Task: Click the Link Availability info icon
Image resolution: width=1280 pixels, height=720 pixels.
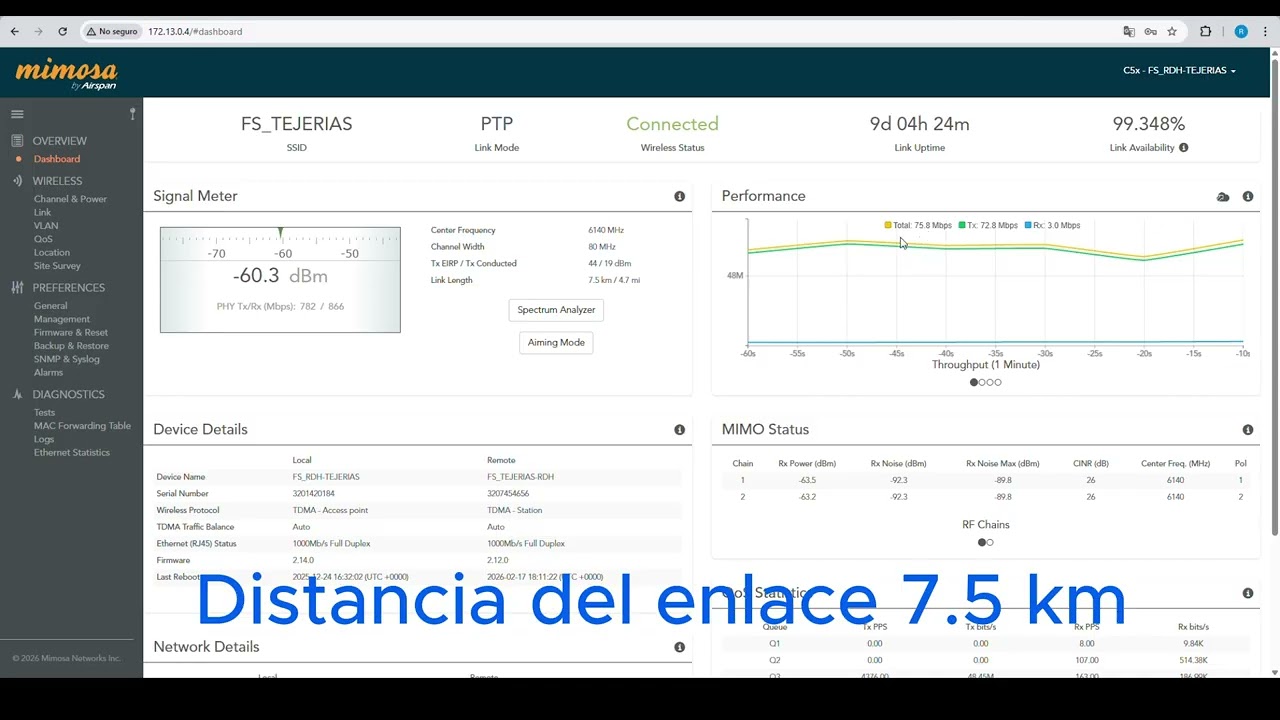Action: [x=1184, y=148]
